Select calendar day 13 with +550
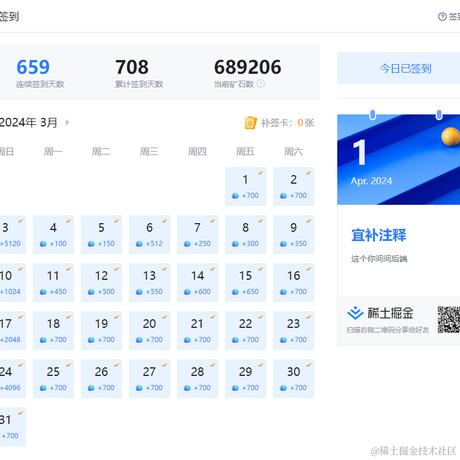Screen dimensions: 460x460 (x=149, y=282)
